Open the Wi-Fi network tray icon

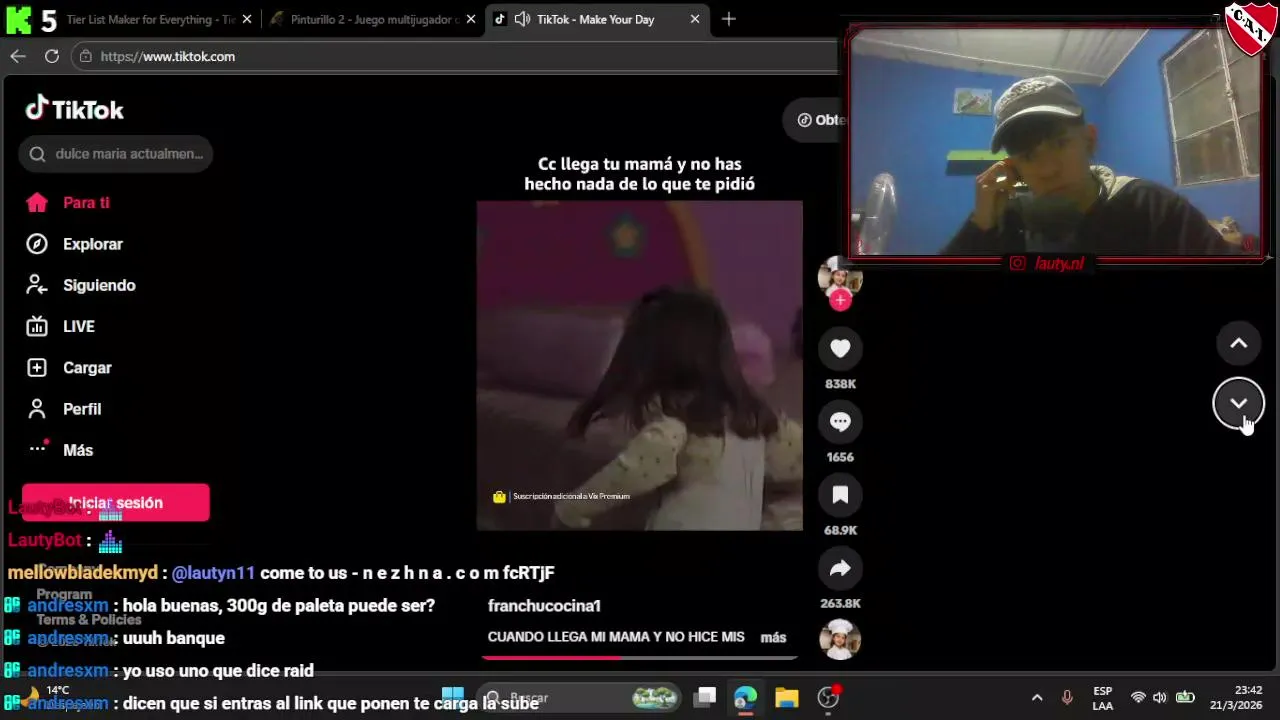coord(1138,697)
